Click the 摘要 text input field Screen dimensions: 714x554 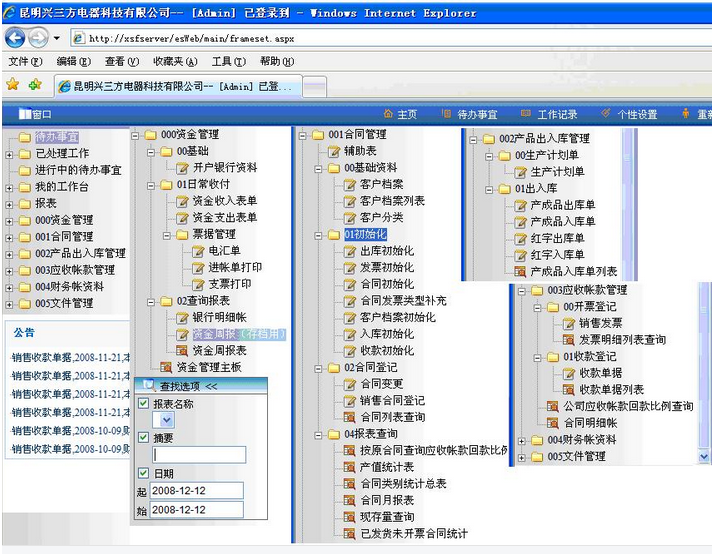click(x=199, y=455)
